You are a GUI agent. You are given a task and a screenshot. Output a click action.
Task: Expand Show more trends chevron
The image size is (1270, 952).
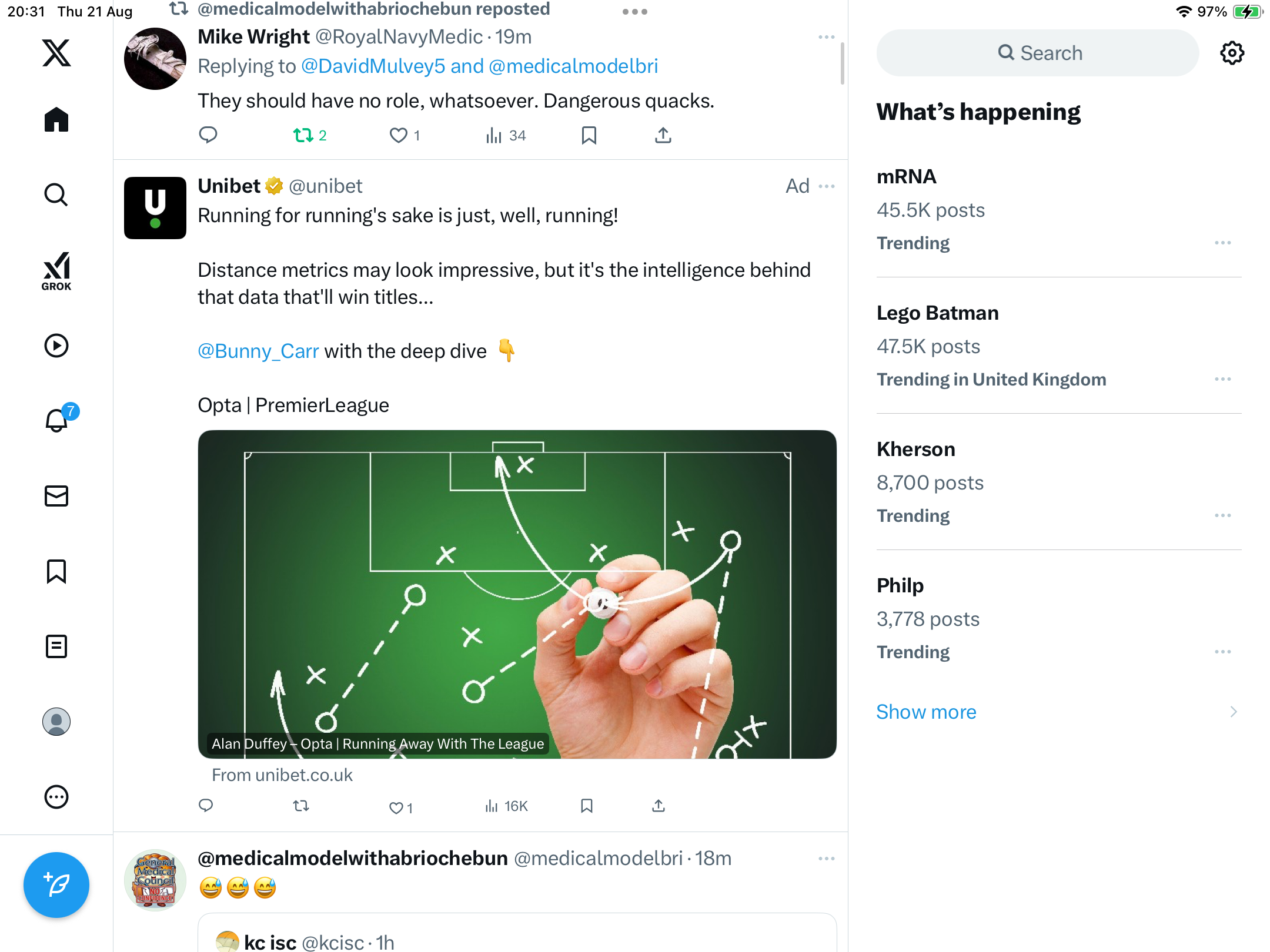pos(1233,712)
